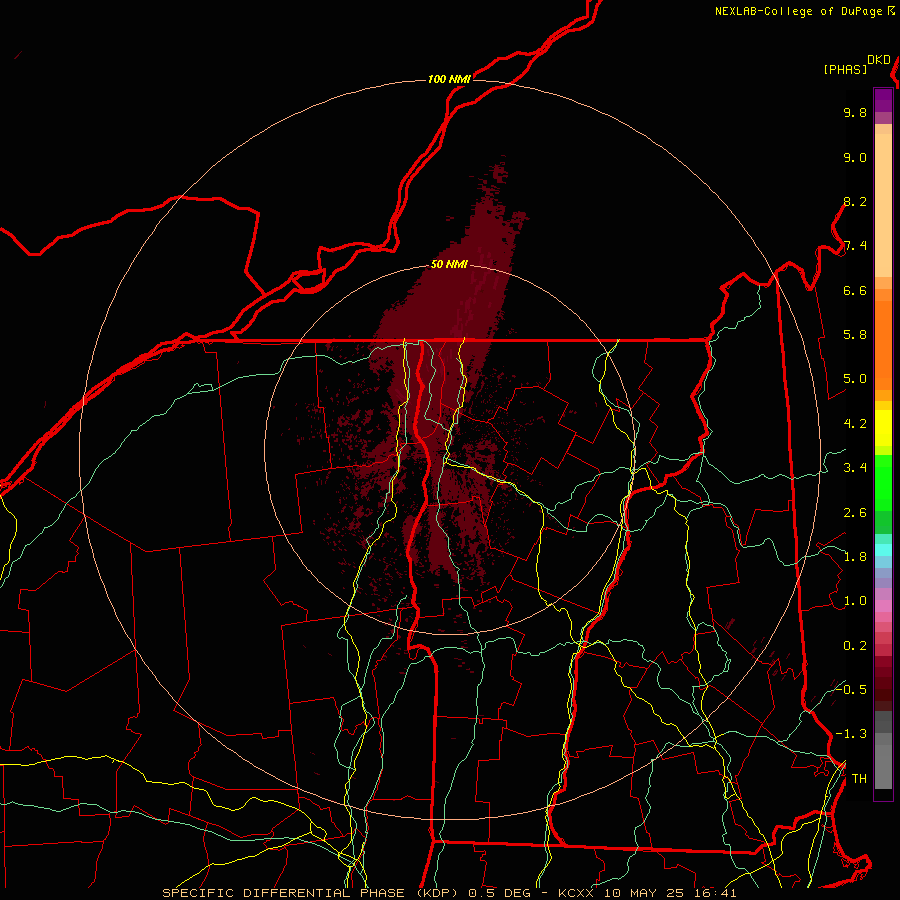Select the -1.3 scale value
This screenshot has height=900, width=900.
tap(851, 734)
